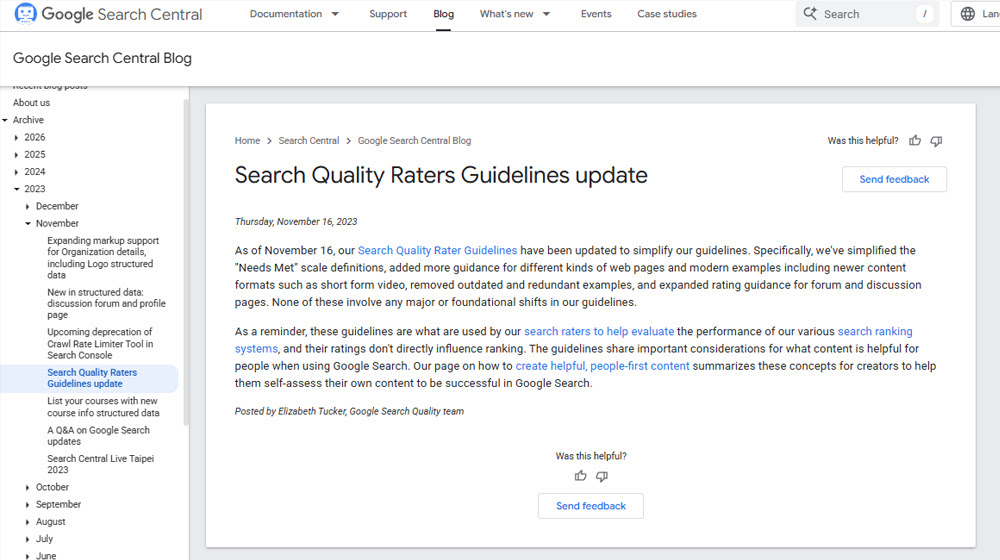The height and width of the screenshot is (560, 1000).
Task: Click the search sparkle icon in the search box
Action: 810,14
